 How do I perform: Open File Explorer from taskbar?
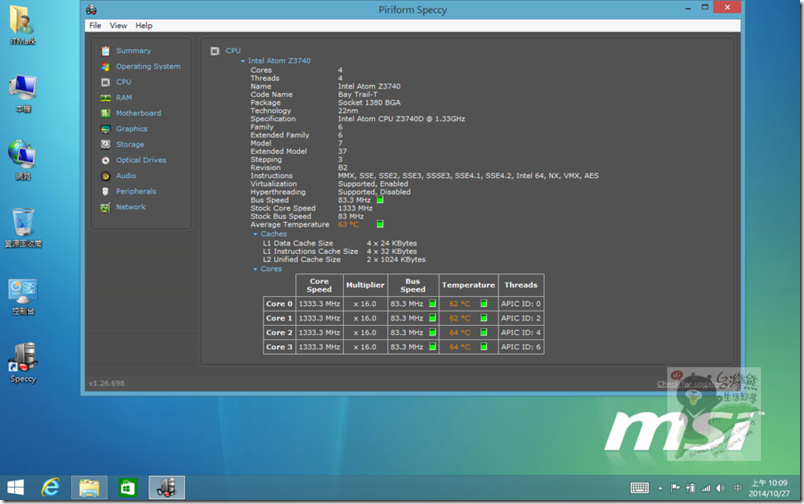pos(89,487)
